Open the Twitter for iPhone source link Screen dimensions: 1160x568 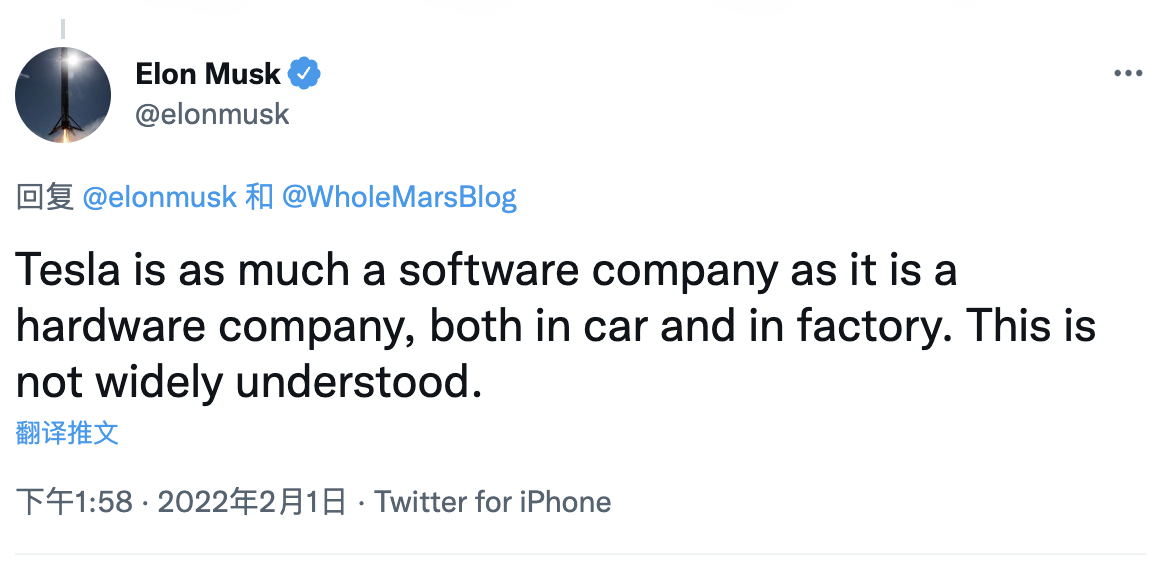pos(492,501)
